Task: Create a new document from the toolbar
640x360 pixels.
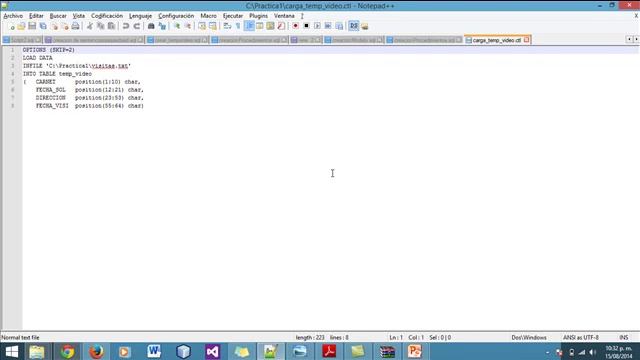Action: click(11, 26)
